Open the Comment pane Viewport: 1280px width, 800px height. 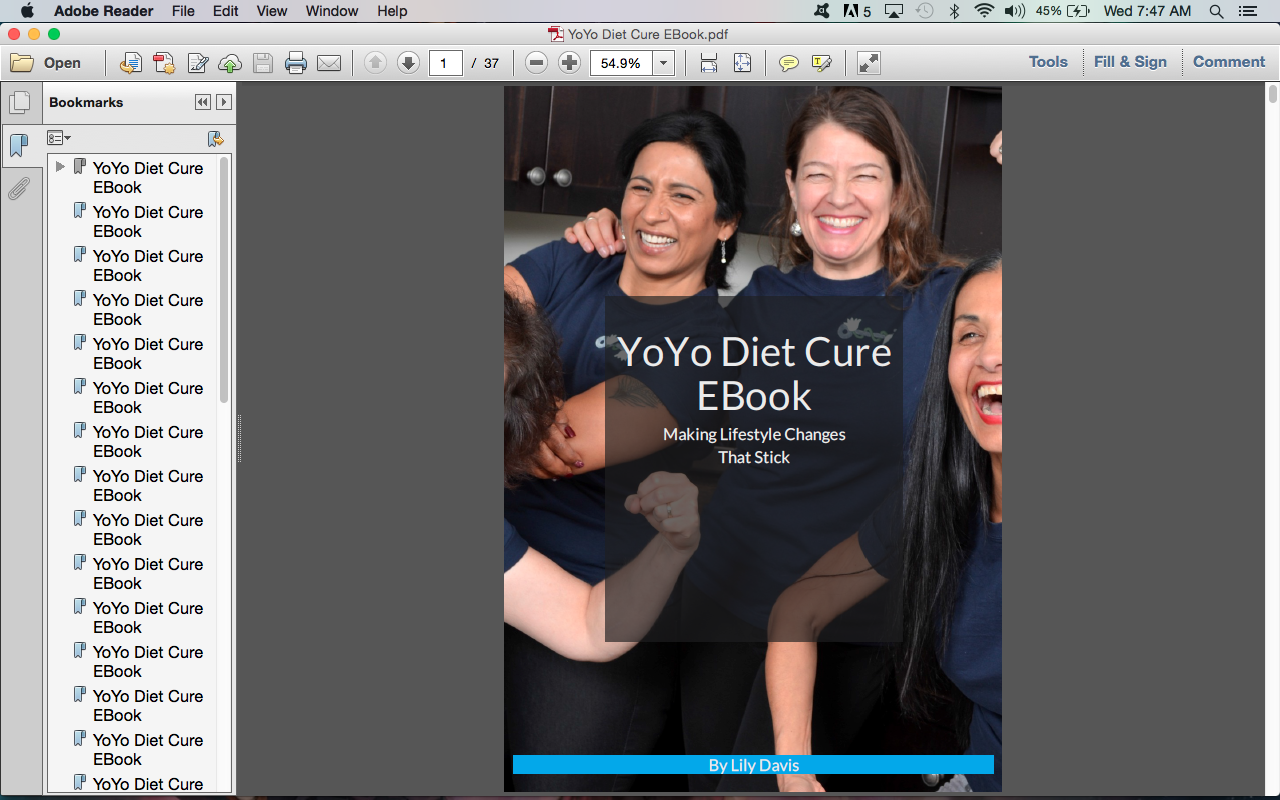[1229, 62]
